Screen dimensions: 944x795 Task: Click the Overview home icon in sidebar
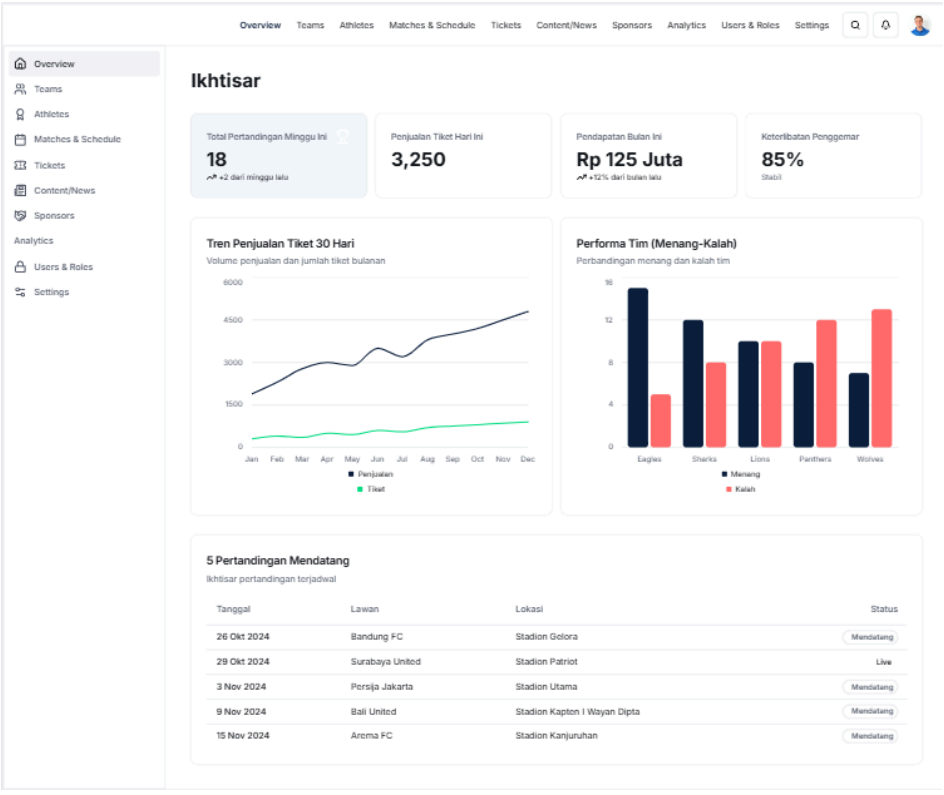pyautogui.click(x=20, y=63)
